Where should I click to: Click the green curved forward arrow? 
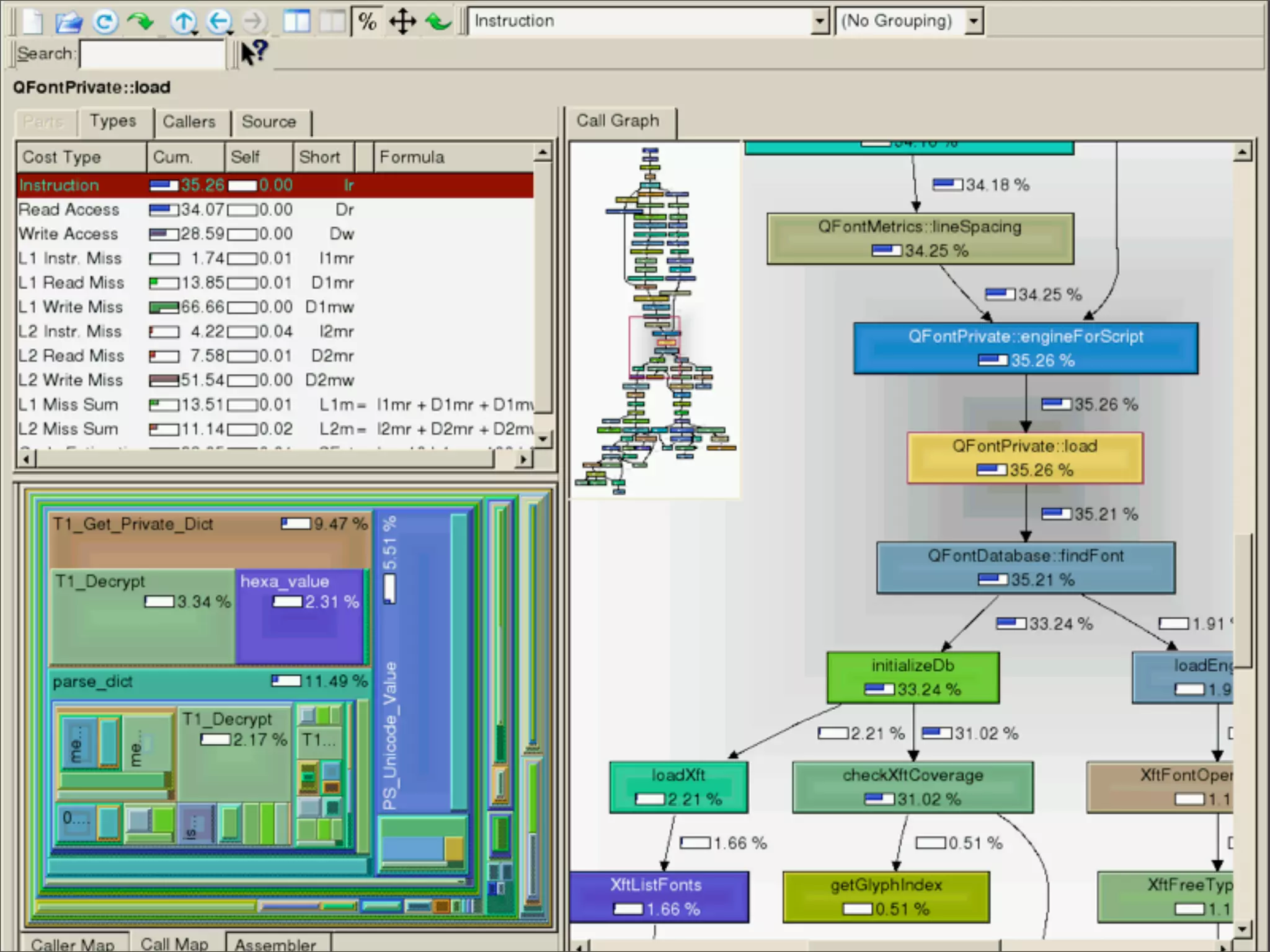point(141,22)
